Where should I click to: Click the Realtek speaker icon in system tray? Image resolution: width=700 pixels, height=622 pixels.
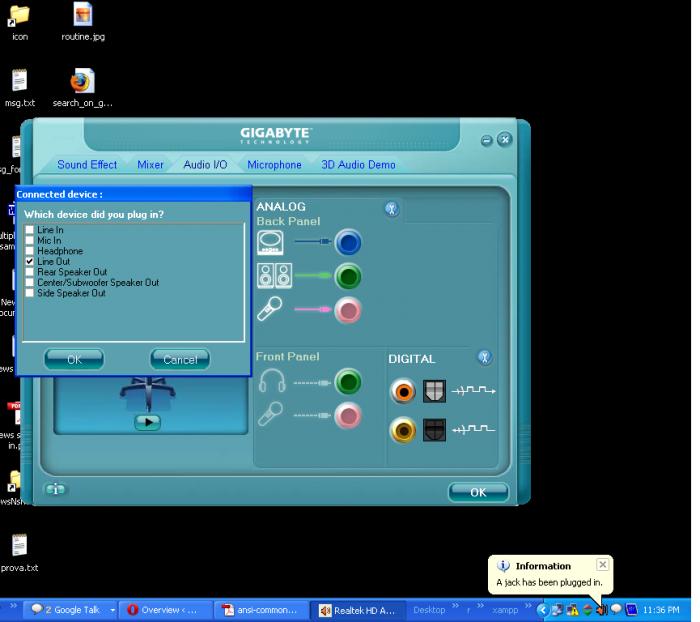(x=601, y=609)
